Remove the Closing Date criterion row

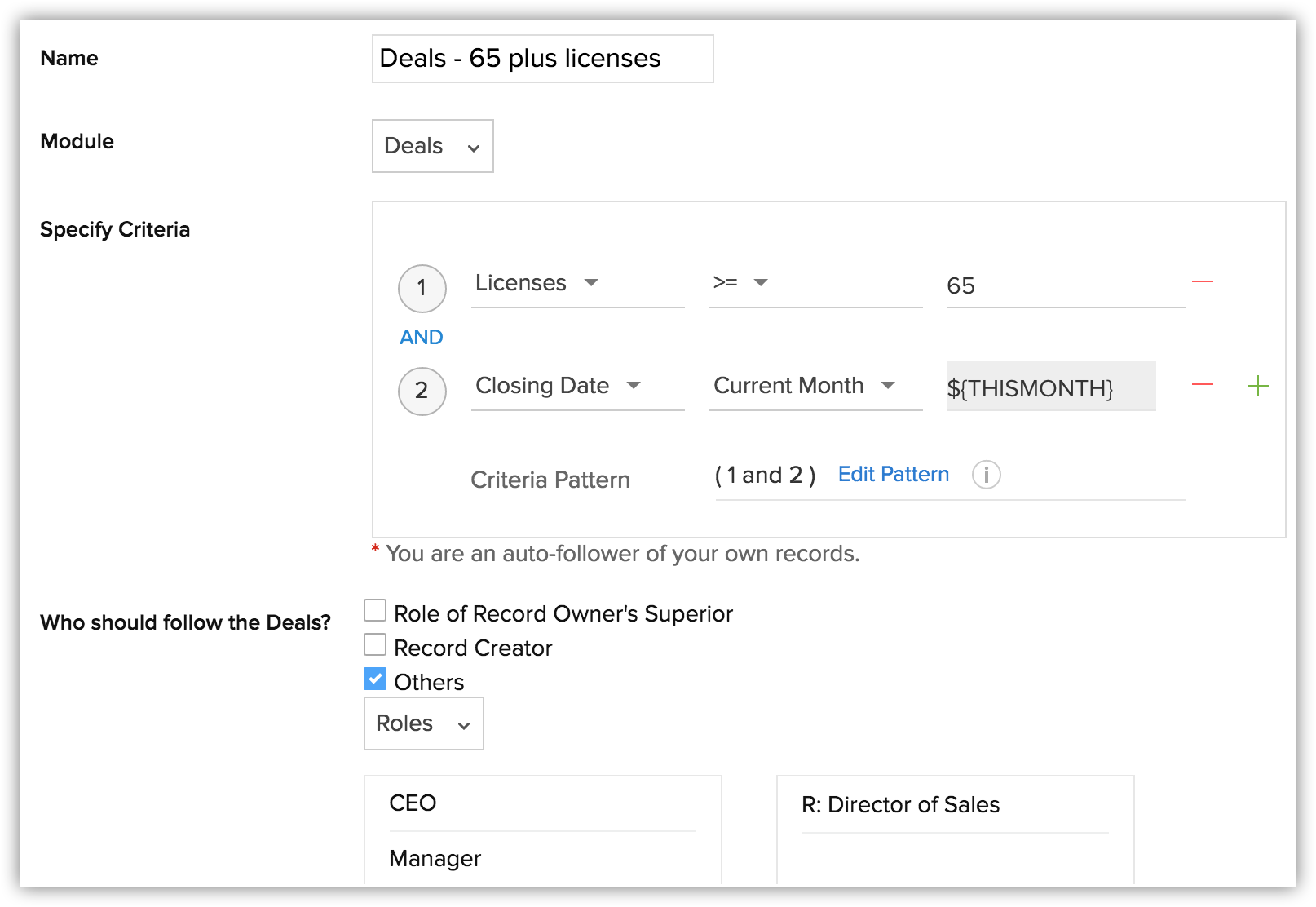coord(1203,383)
